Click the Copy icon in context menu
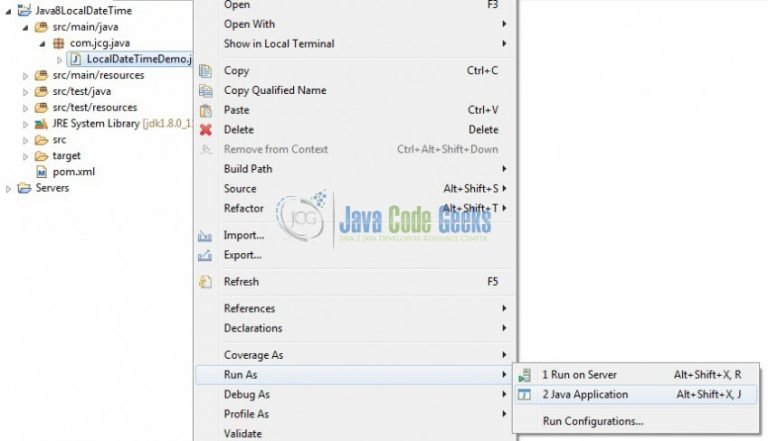Viewport: 768px width, 441px height. pyautogui.click(x=206, y=71)
